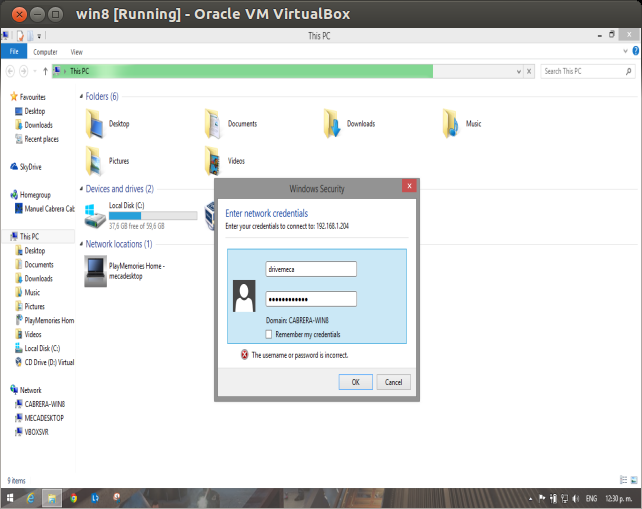Viewport: 642px width, 509px height.
Task: Click the Back navigation arrow
Action: pyautogui.click(x=10, y=71)
